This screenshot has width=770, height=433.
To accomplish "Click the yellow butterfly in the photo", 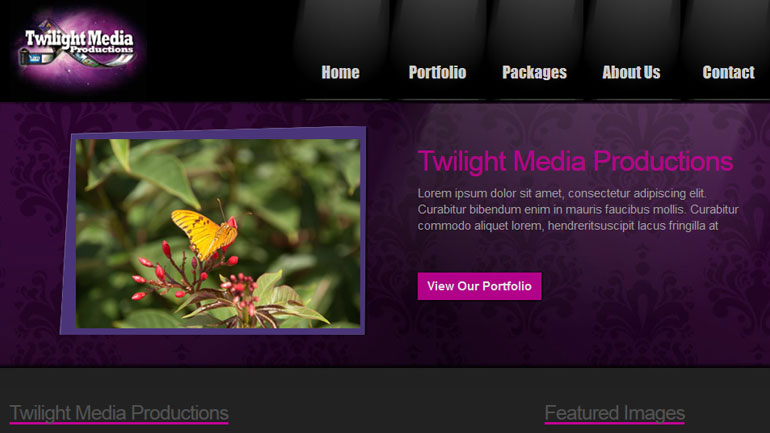I will pyautogui.click(x=205, y=233).
